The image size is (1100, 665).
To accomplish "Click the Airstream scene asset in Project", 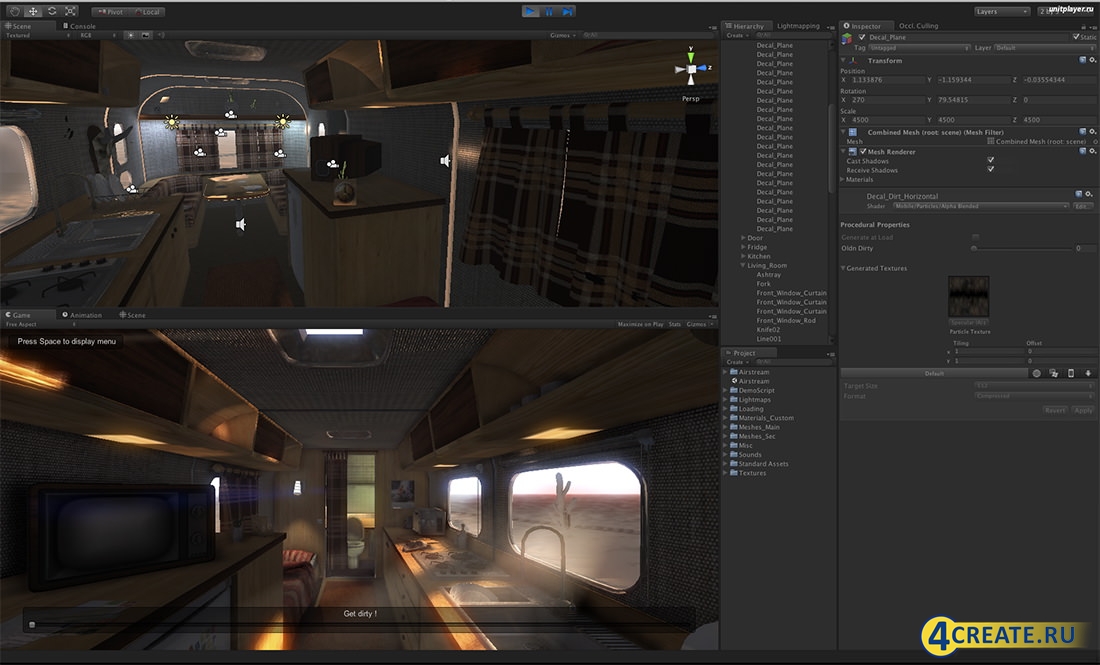I will pyautogui.click(x=753, y=381).
